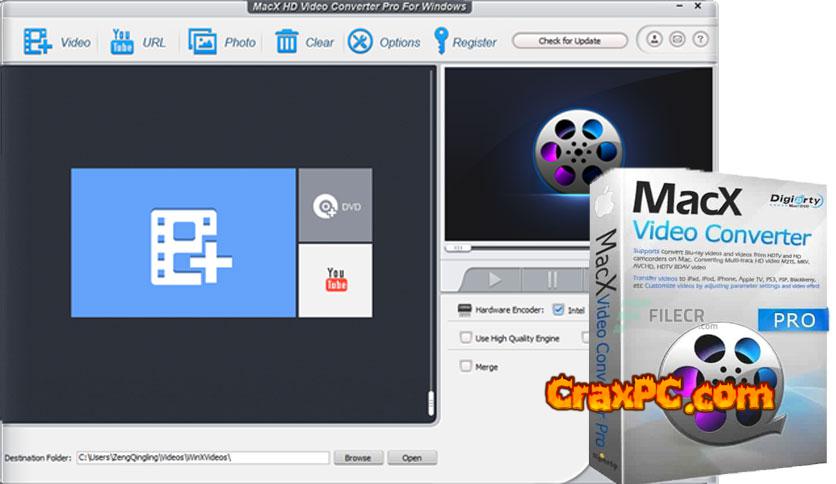Click the DVD tile in main panel

(335, 205)
